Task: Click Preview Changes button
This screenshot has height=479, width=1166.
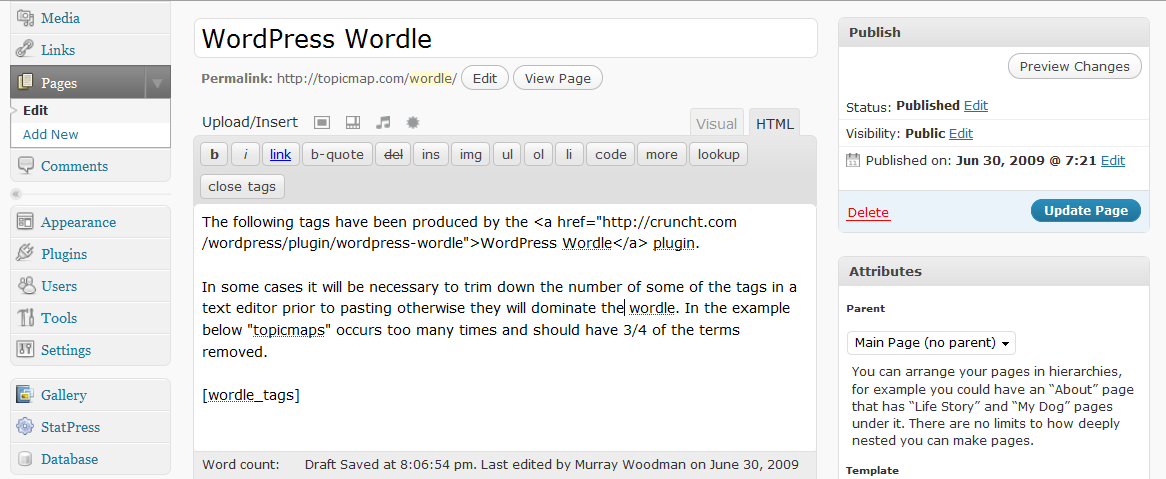Action: click(1074, 67)
